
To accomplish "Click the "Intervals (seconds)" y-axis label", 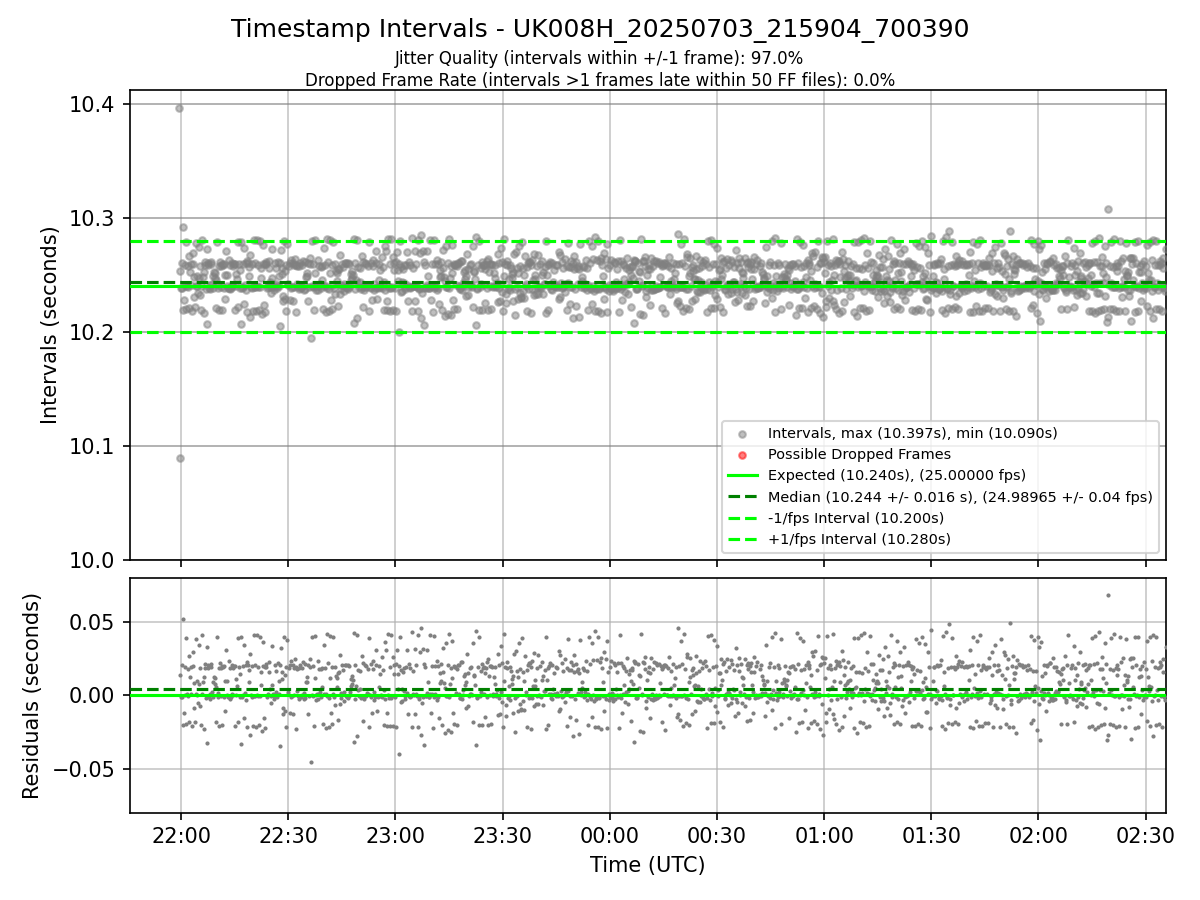I will point(50,325).
